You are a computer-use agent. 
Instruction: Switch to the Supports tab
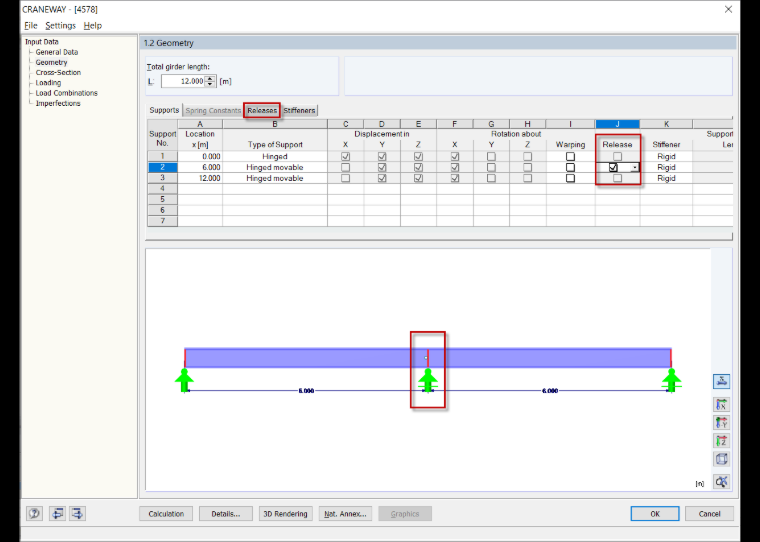(164, 110)
